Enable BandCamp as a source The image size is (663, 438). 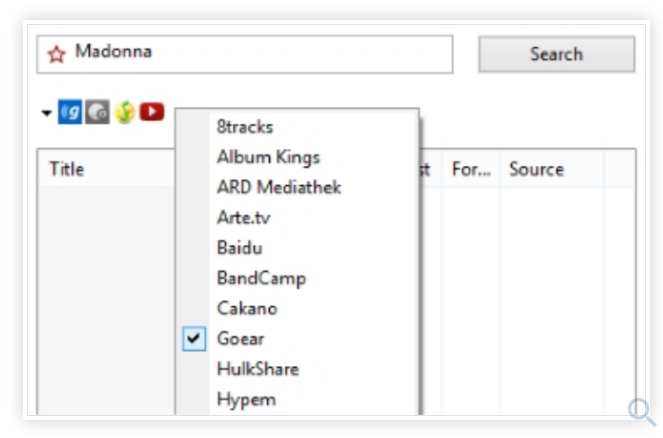pyautogui.click(x=261, y=278)
